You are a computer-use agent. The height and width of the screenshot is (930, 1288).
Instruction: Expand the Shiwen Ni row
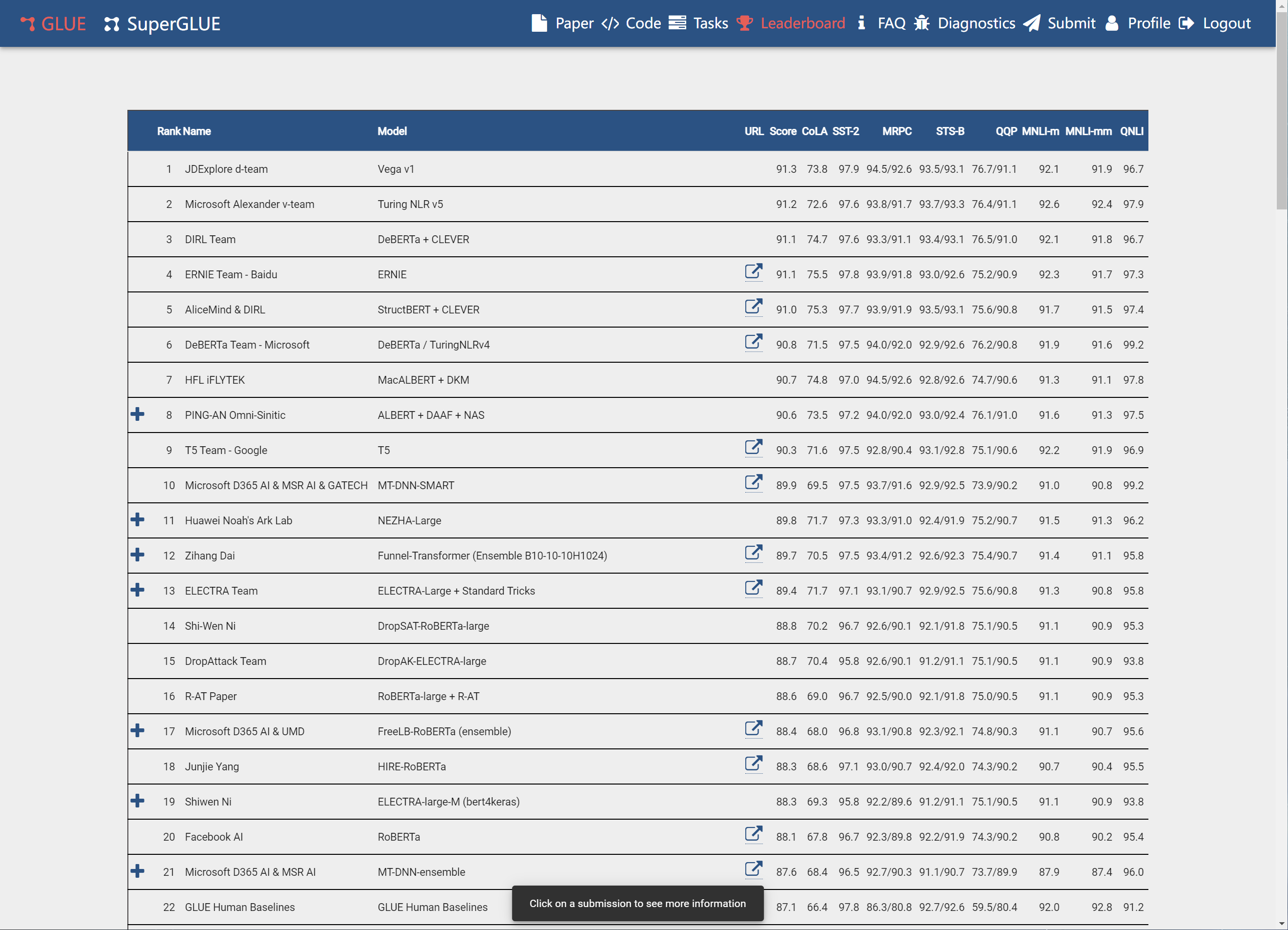138,801
